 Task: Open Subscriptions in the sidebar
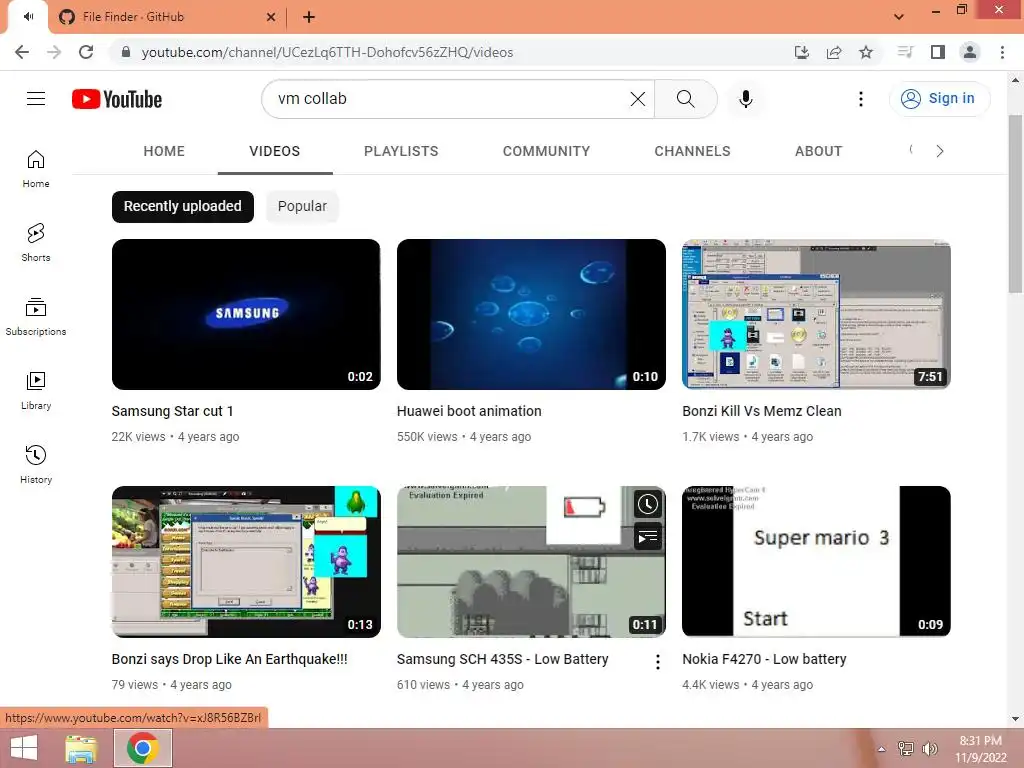pos(36,317)
